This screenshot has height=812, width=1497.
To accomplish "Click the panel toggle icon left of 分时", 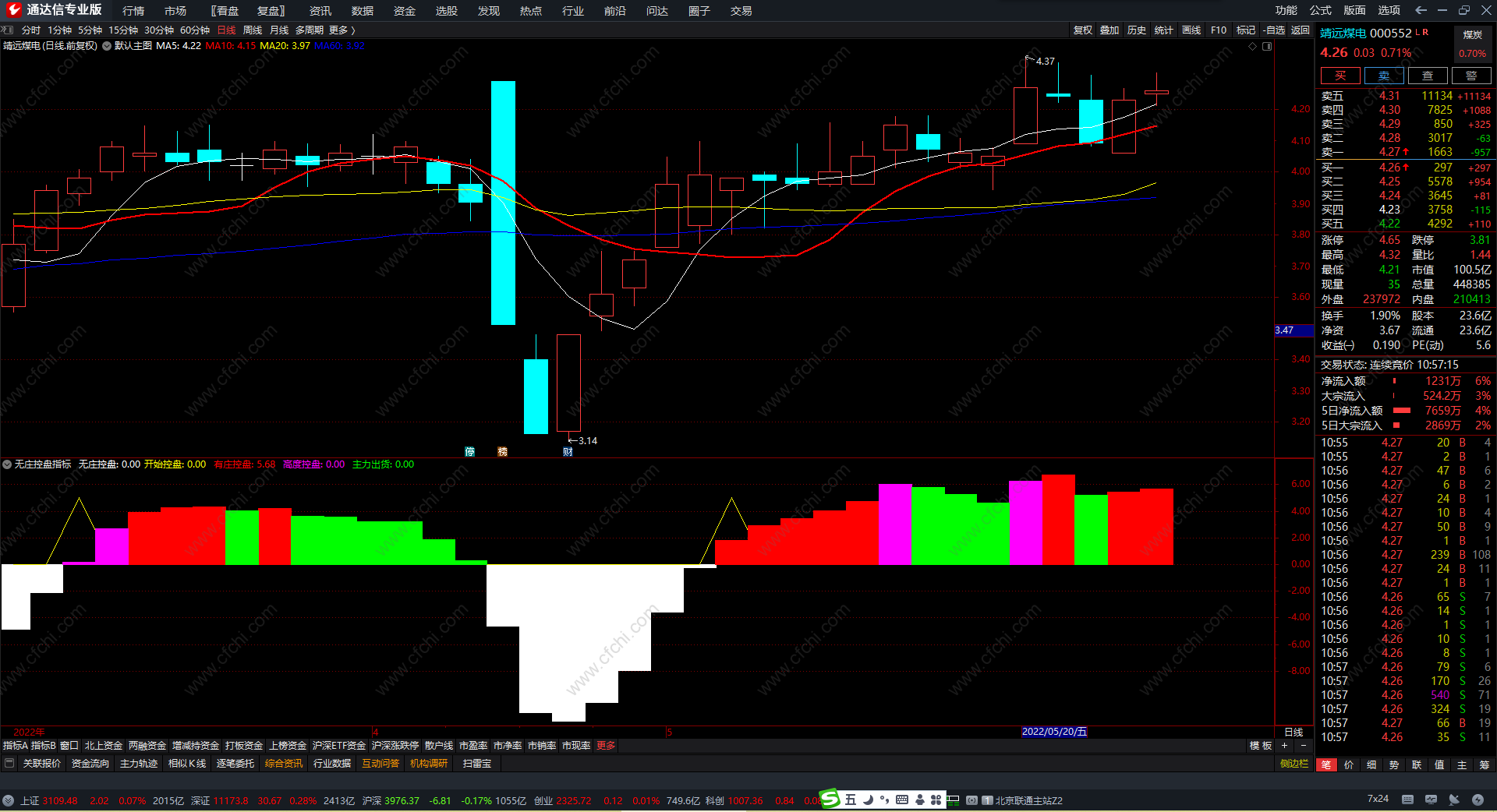I will pyautogui.click(x=8, y=30).
